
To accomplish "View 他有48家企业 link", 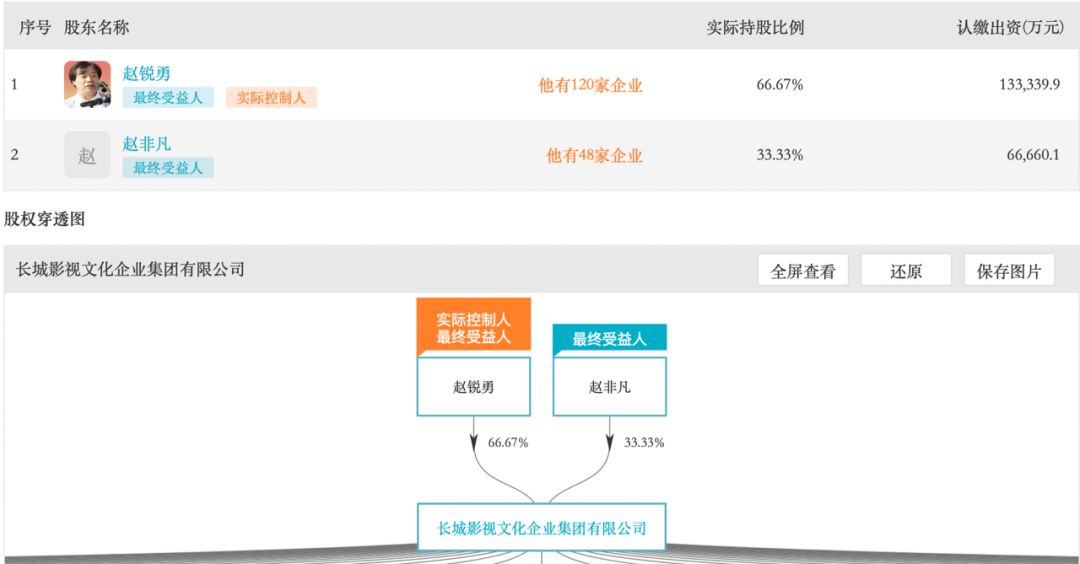I will click(594, 156).
